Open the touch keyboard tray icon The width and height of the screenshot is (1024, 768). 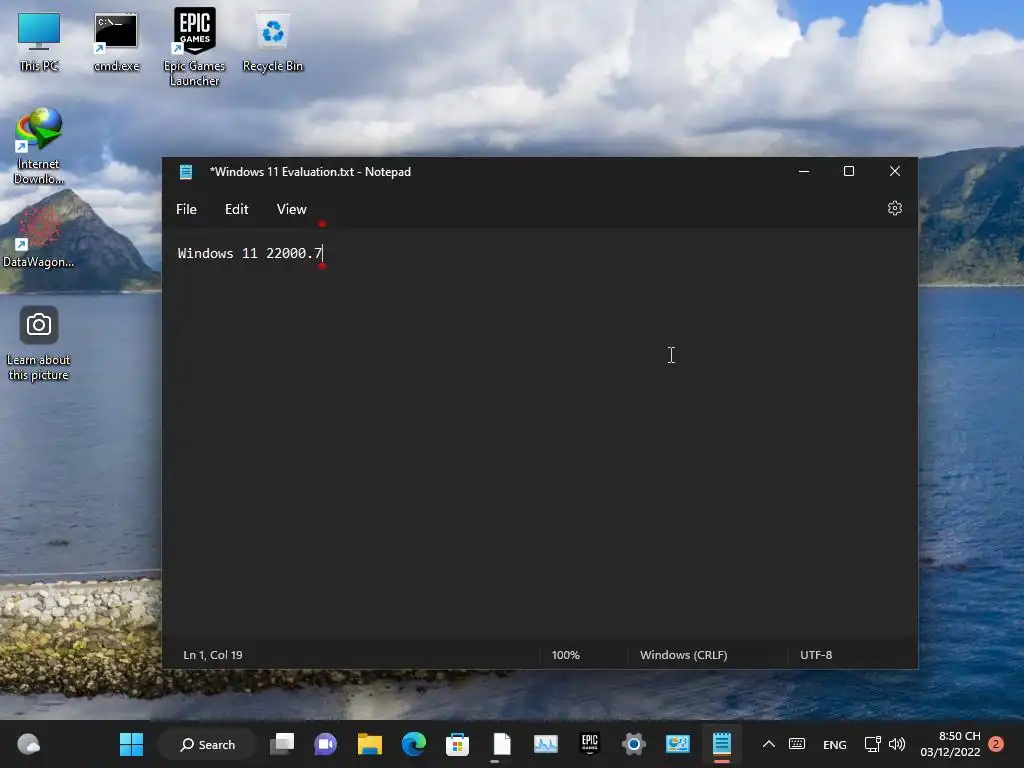click(x=797, y=744)
